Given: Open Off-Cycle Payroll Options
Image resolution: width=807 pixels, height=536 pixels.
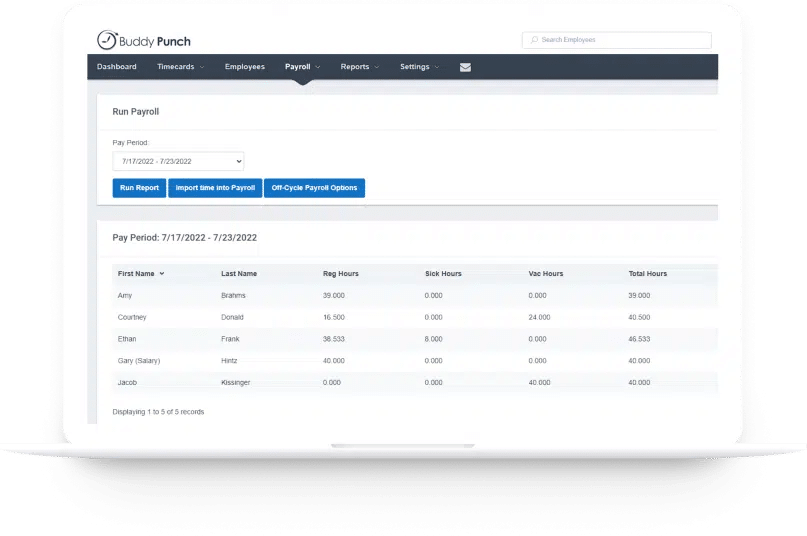Looking at the screenshot, I should tap(314, 188).
